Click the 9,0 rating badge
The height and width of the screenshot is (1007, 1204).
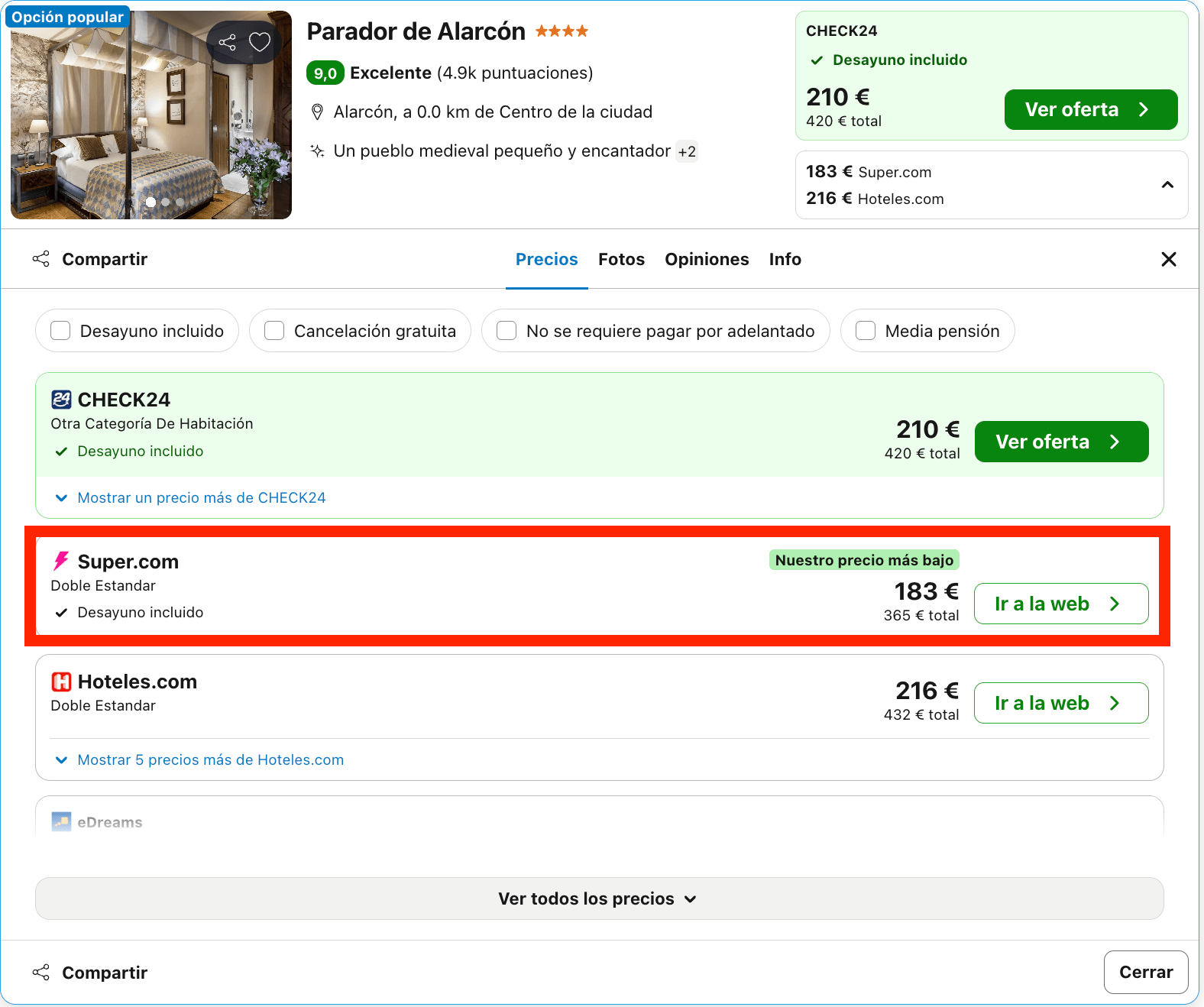[325, 73]
